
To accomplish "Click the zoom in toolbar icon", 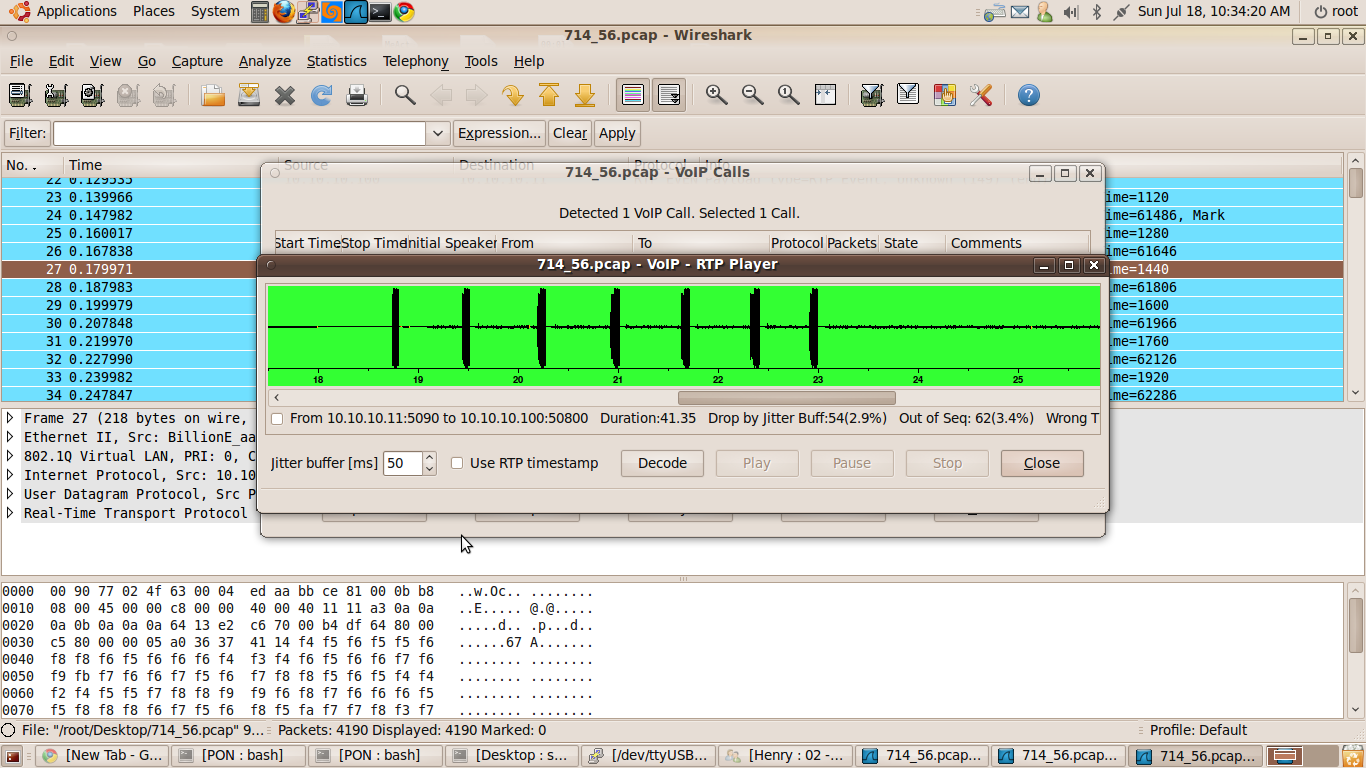I will coord(716,95).
